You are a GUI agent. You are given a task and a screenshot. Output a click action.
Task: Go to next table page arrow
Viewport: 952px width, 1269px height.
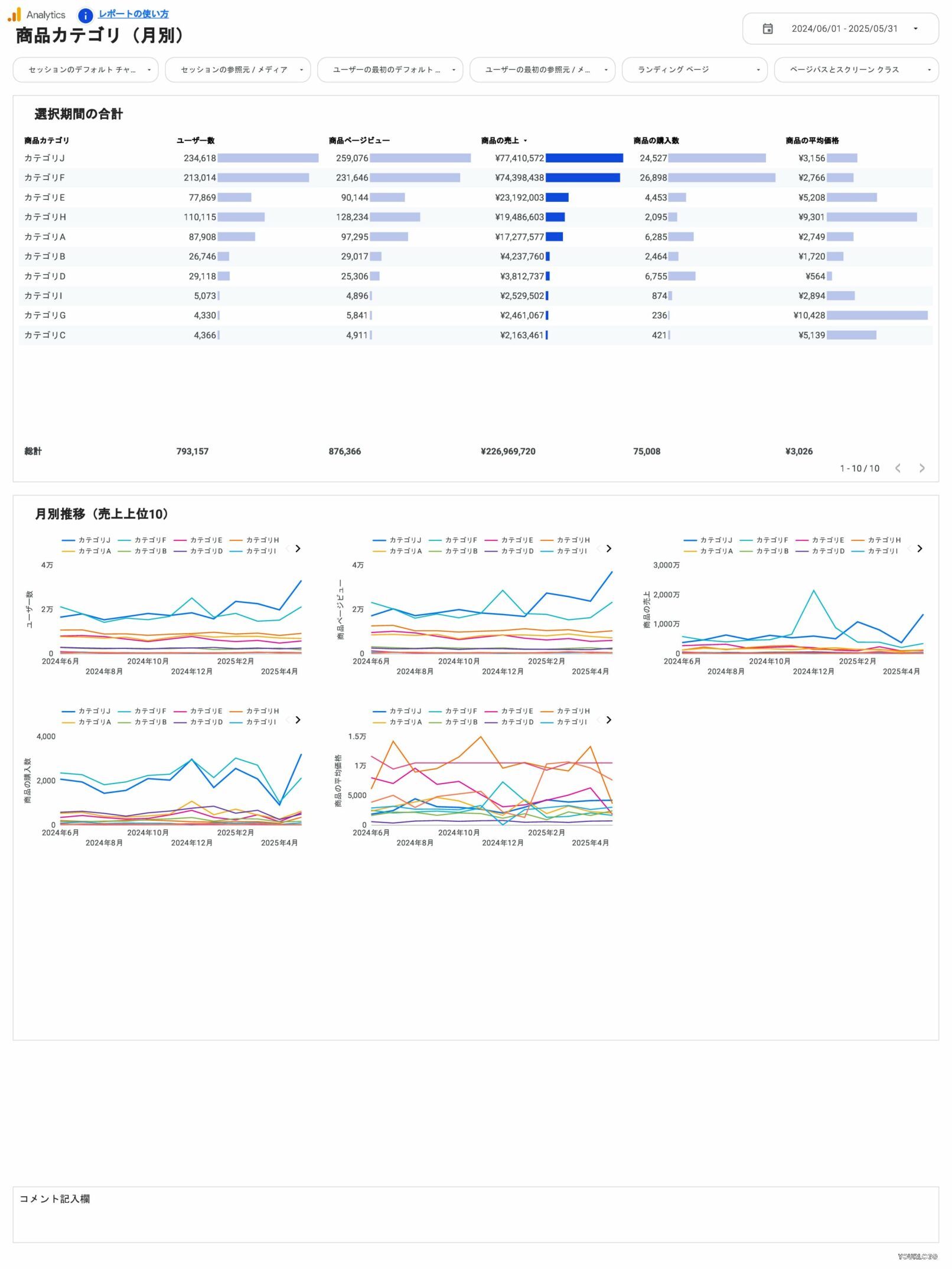pos(921,468)
